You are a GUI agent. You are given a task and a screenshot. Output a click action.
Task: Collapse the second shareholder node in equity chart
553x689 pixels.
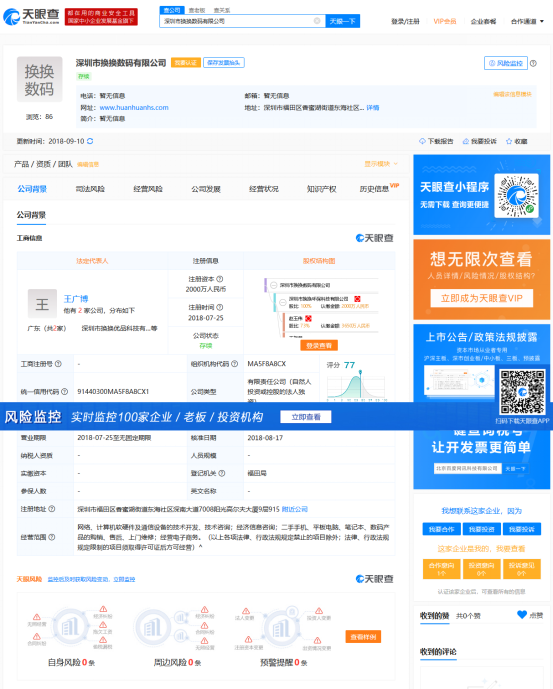pos(283,302)
